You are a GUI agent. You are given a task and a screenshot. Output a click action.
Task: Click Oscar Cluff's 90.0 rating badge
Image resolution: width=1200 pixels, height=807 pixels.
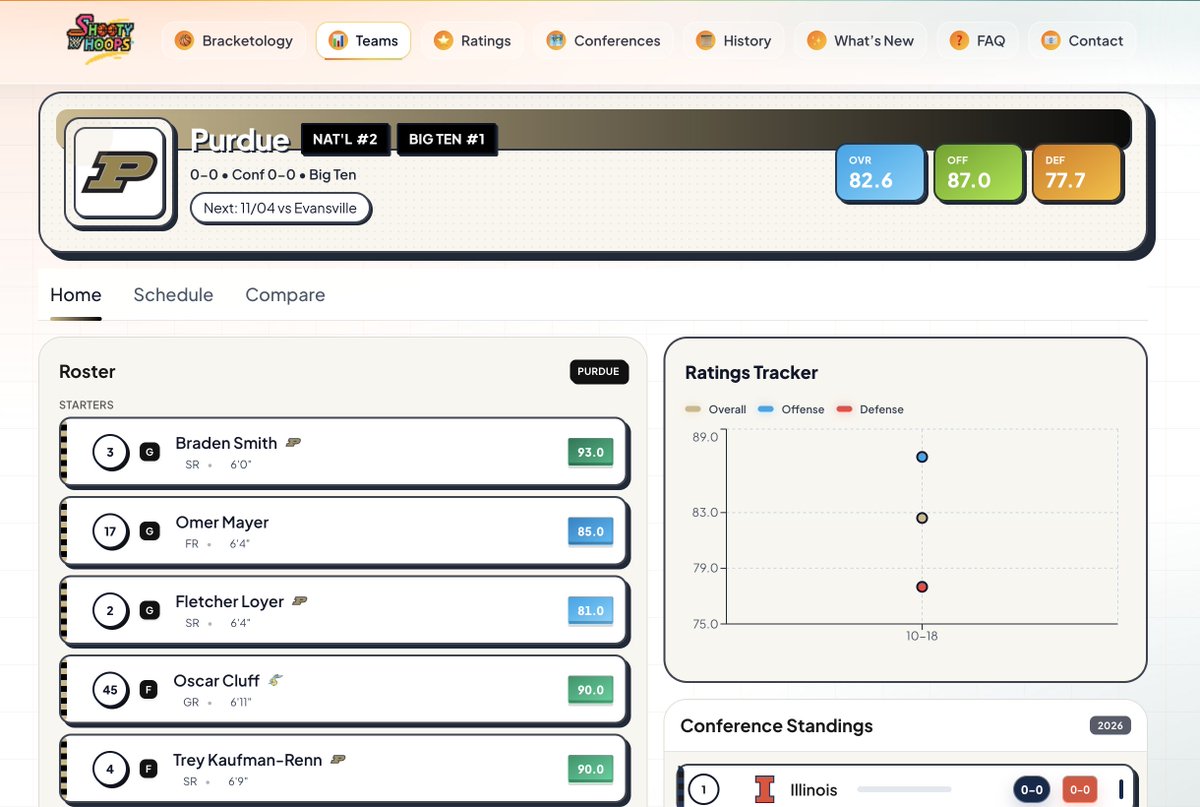click(x=590, y=690)
